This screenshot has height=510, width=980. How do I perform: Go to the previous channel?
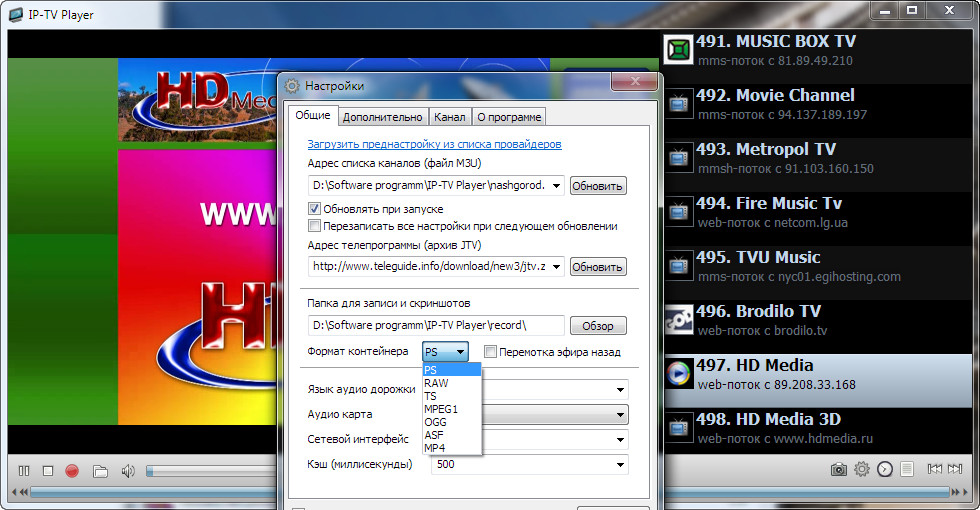[x=935, y=469]
